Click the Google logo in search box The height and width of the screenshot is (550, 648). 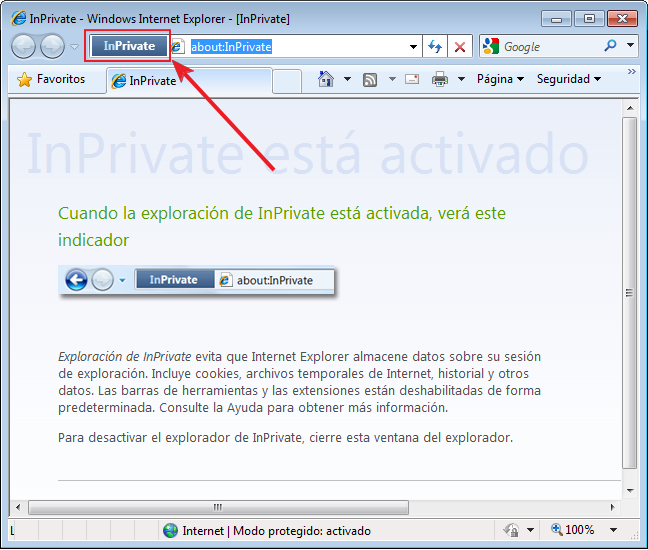tap(491, 46)
